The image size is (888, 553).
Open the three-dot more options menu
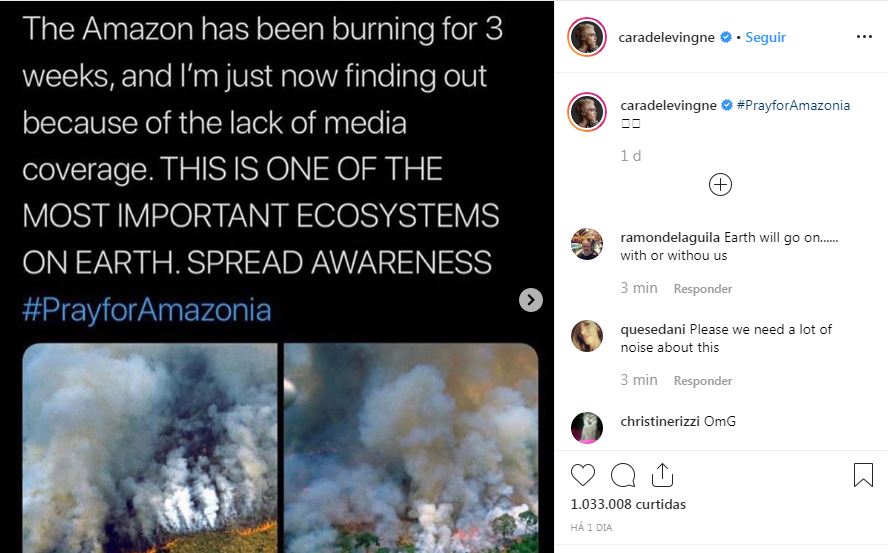pyautogui.click(x=864, y=37)
